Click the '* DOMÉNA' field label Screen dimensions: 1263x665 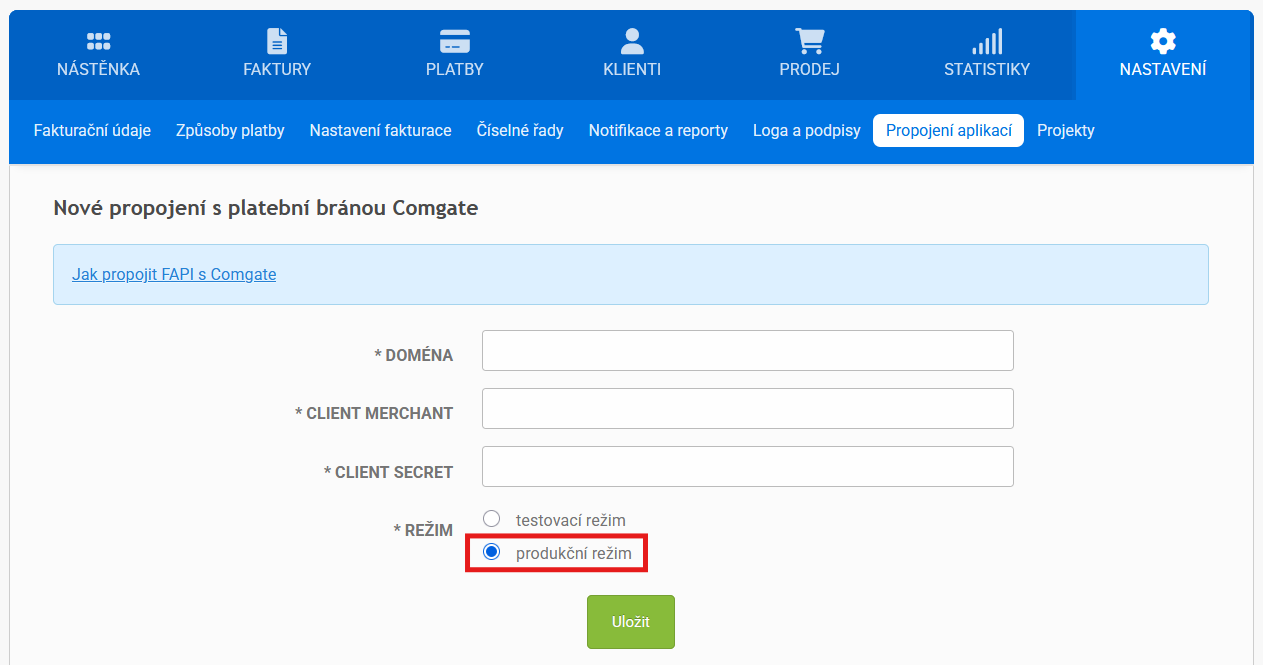(x=414, y=355)
